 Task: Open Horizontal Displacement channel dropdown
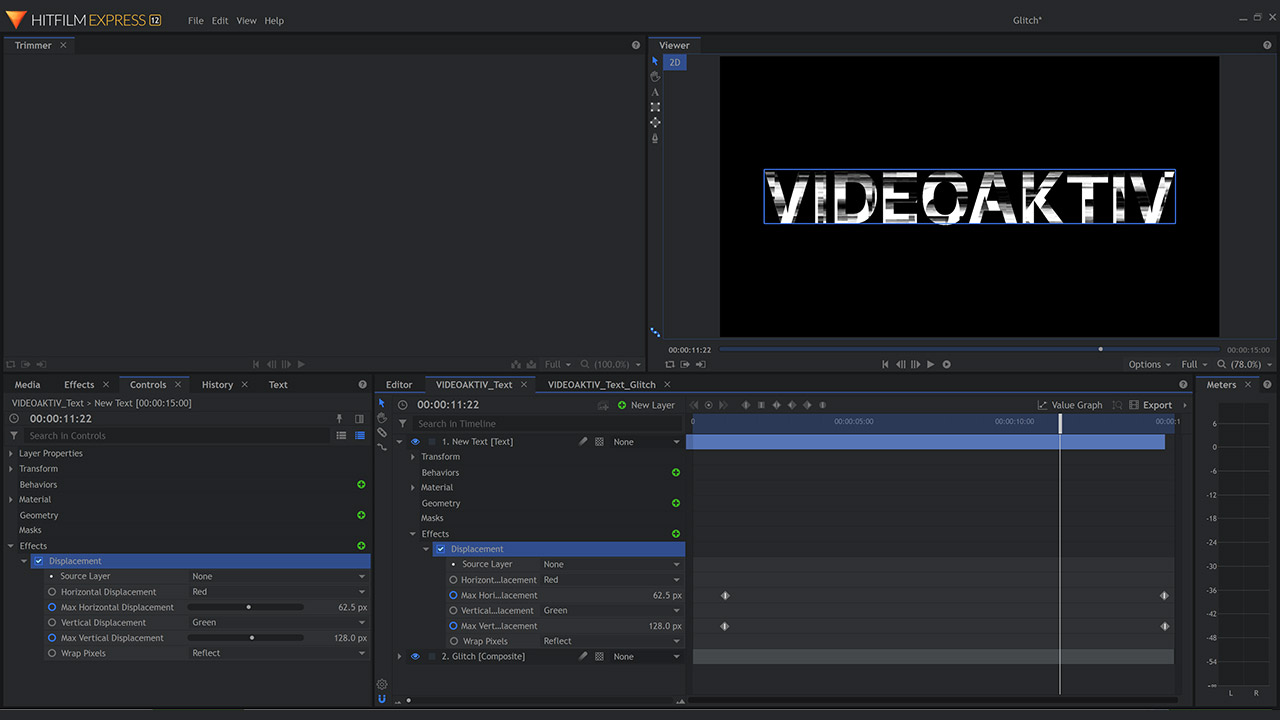click(278, 592)
